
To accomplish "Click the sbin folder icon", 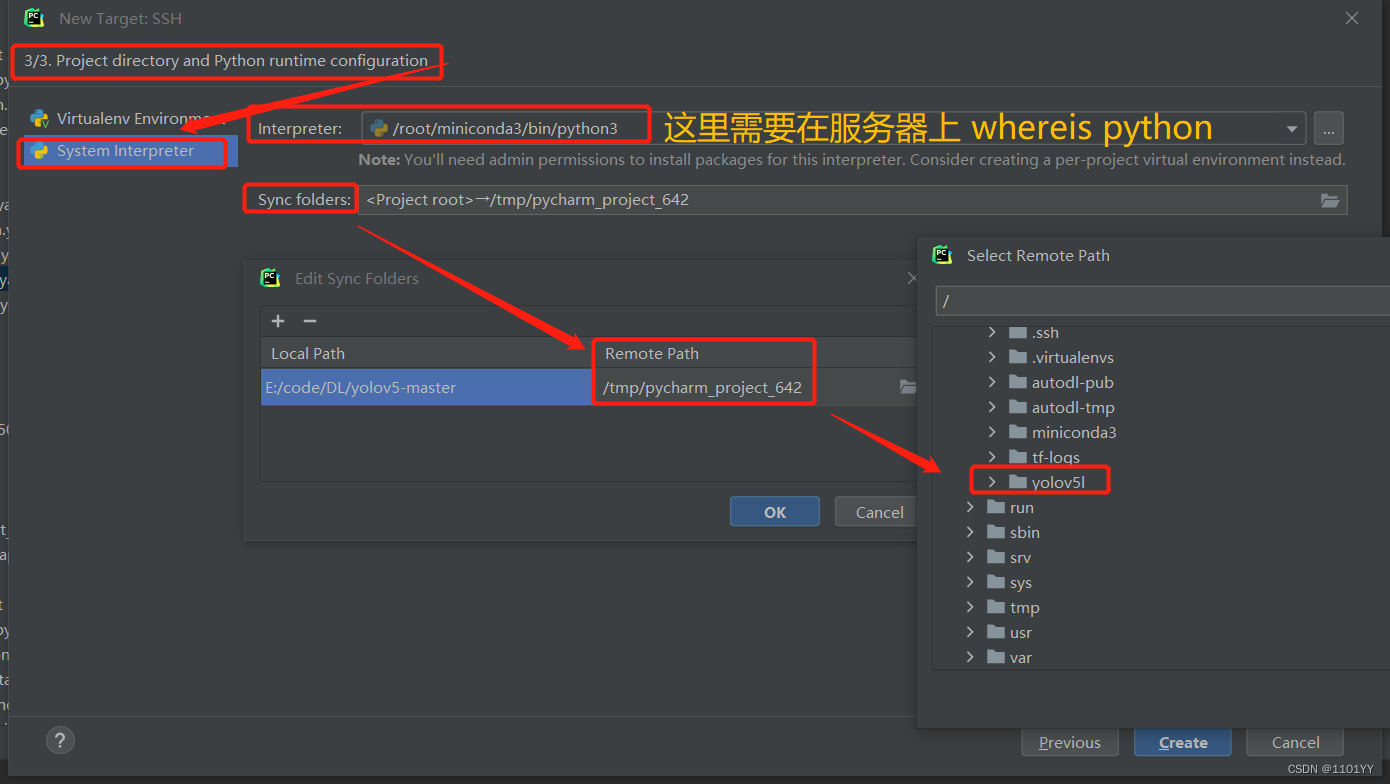I will click(995, 532).
